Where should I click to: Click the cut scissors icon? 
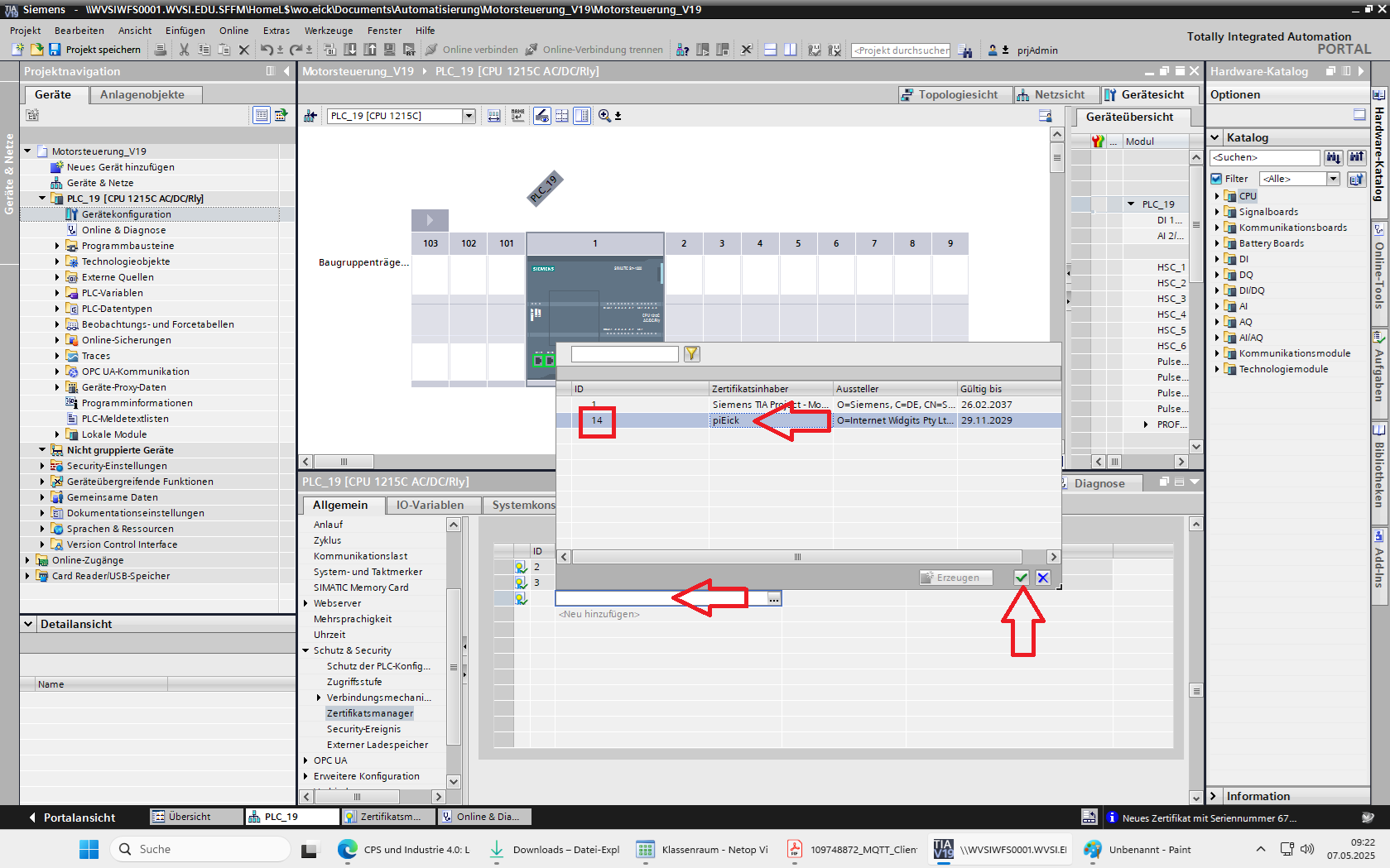184,50
